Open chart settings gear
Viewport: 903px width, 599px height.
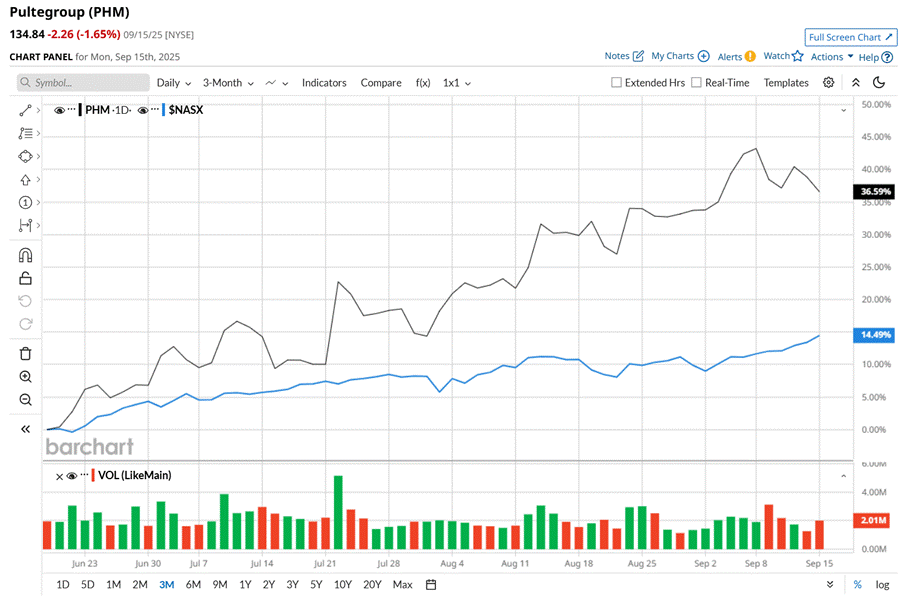tap(828, 82)
